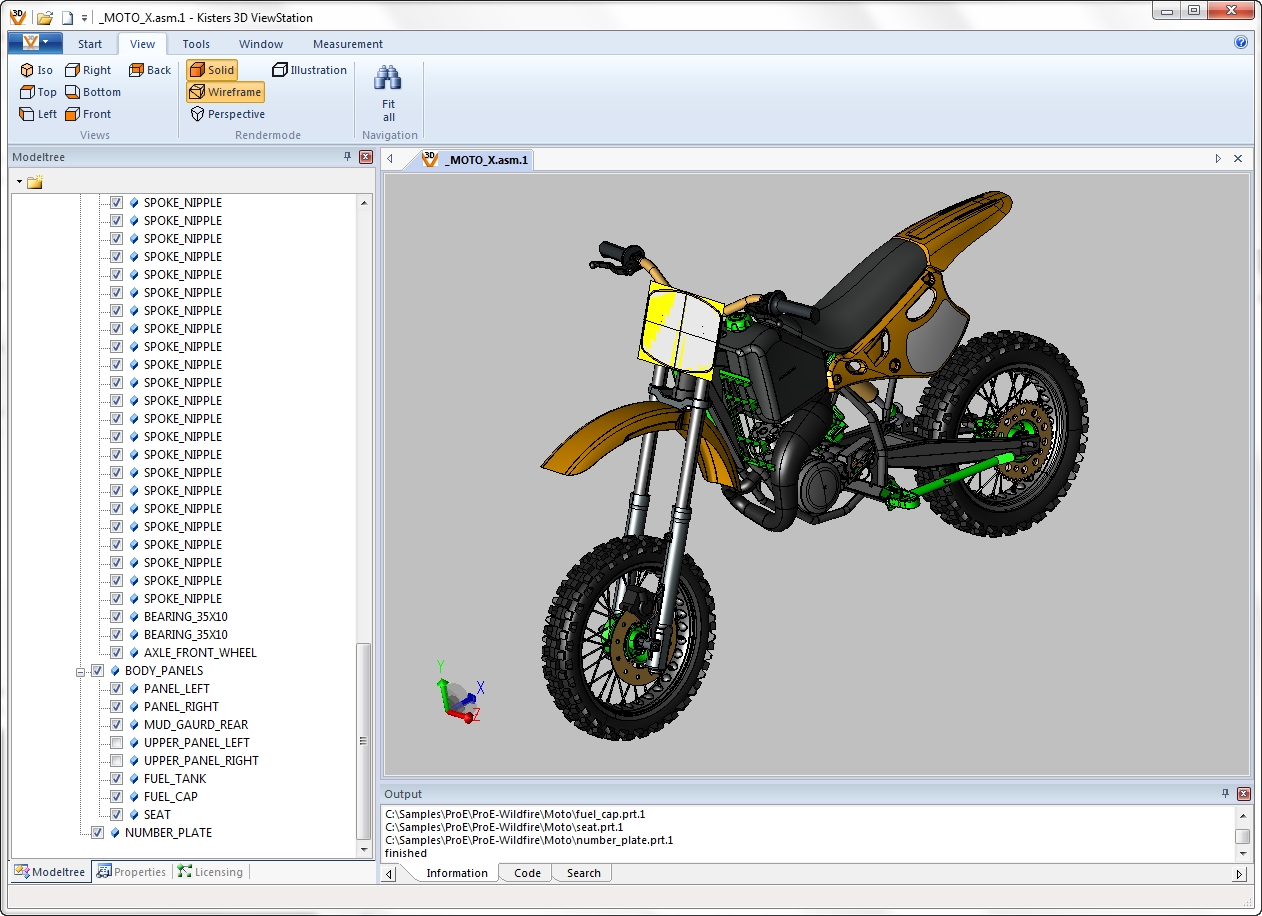
Task: Choose the Bottom view
Action: click(92, 92)
